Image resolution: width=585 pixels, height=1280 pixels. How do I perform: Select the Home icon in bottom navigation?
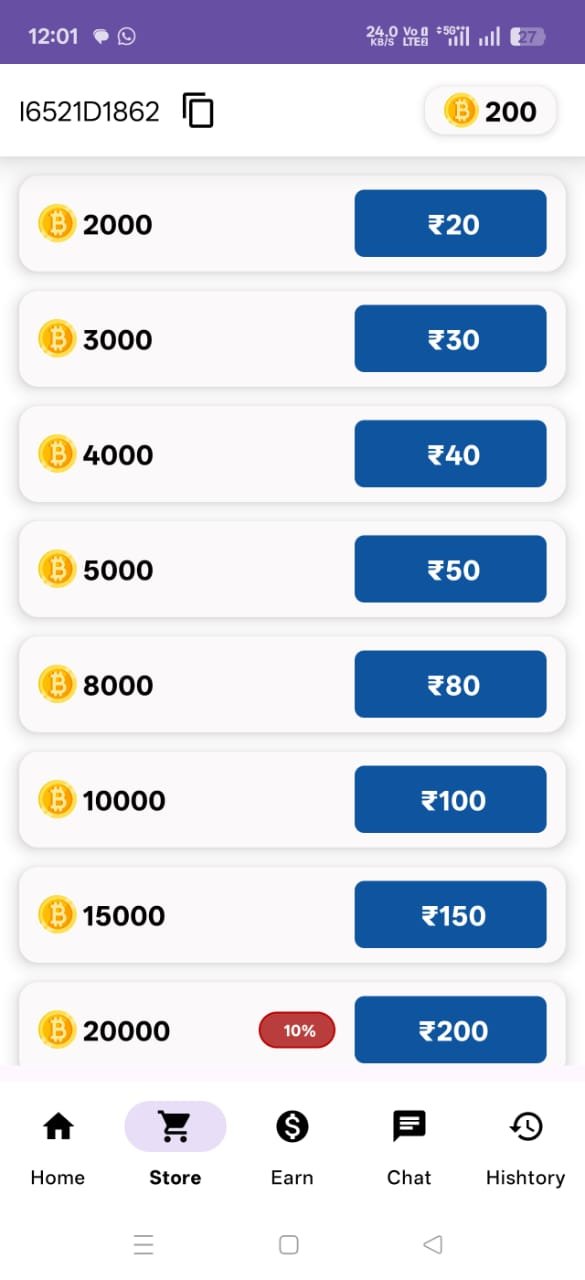pyautogui.click(x=57, y=1126)
